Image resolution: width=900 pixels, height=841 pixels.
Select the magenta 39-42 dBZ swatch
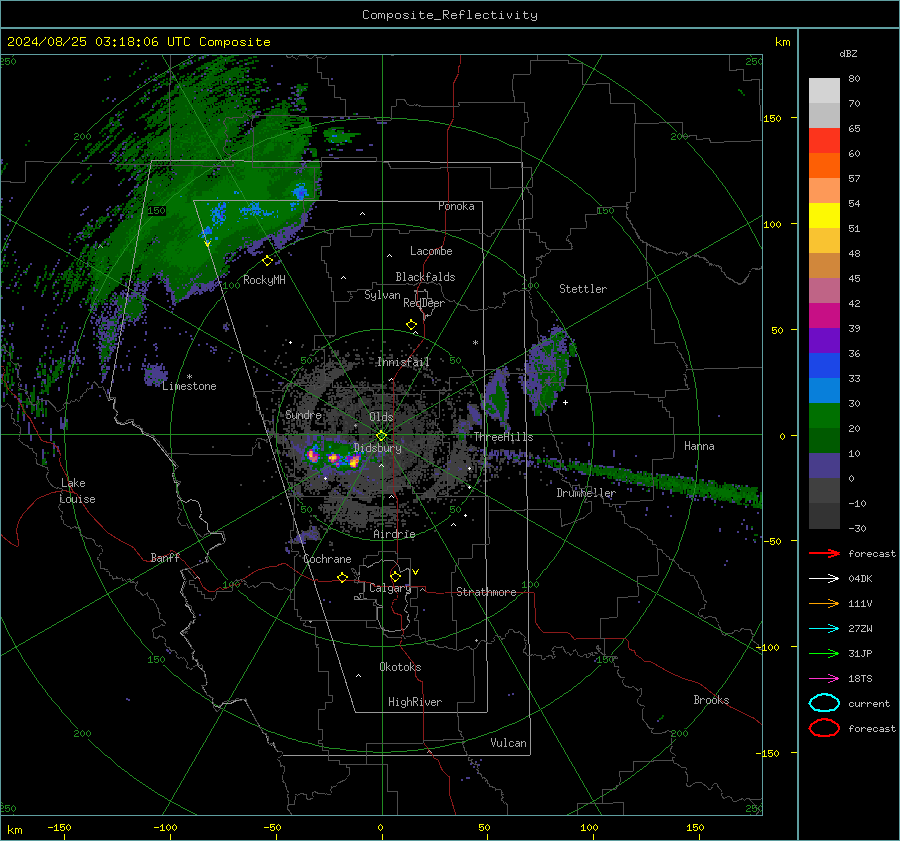point(824,316)
